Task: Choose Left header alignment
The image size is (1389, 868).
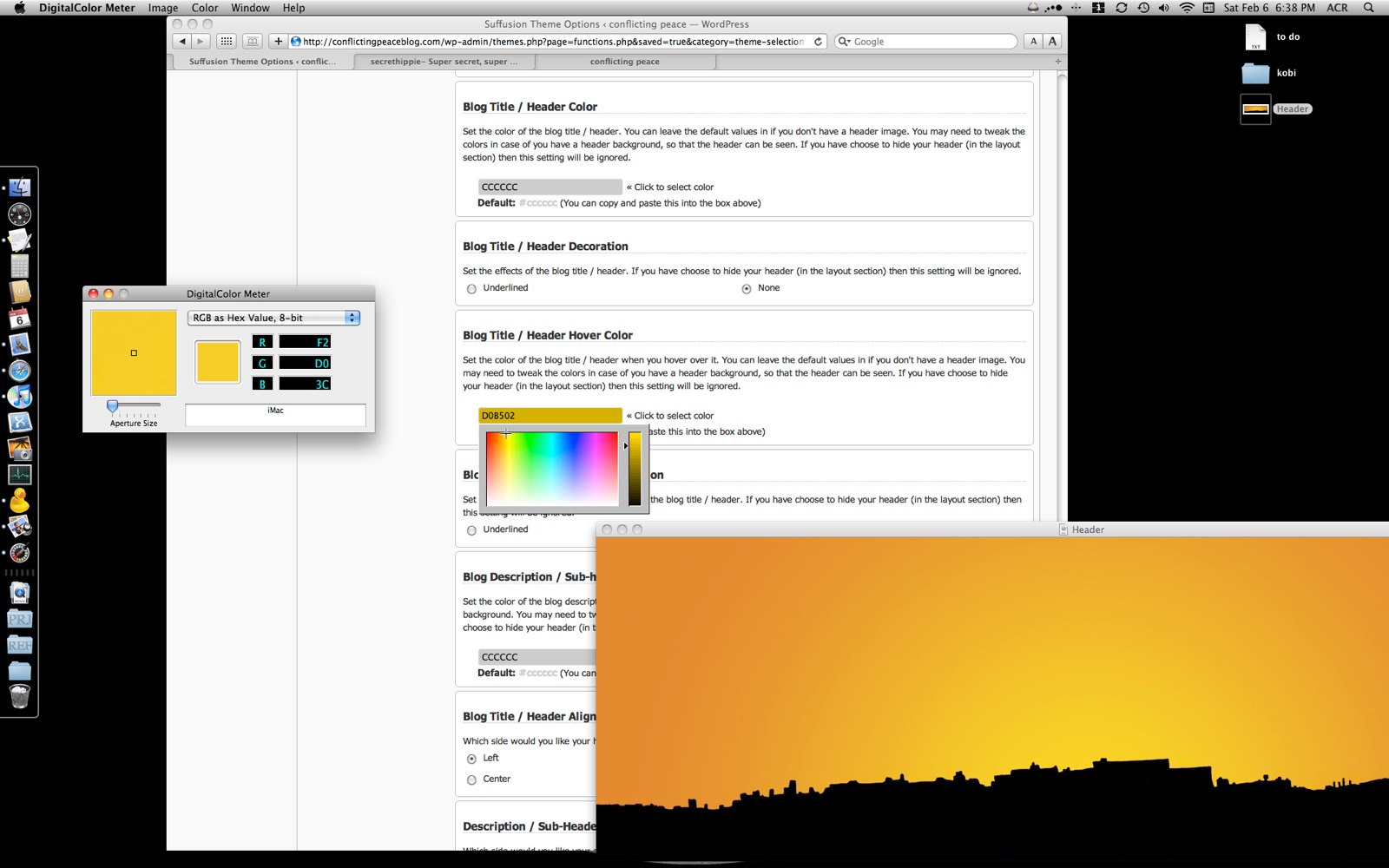Action: pyautogui.click(x=471, y=759)
